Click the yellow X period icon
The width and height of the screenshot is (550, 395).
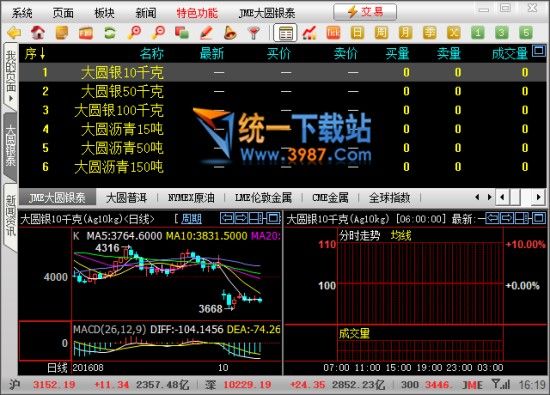[x=453, y=33]
